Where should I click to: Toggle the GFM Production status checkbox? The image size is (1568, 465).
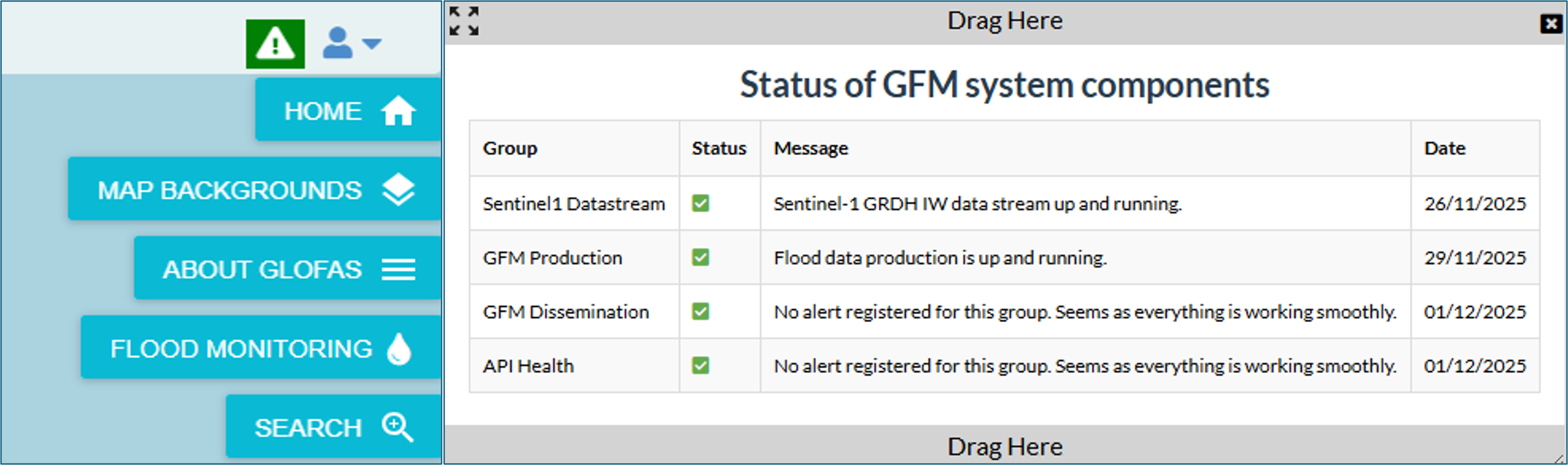pos(701,257)
